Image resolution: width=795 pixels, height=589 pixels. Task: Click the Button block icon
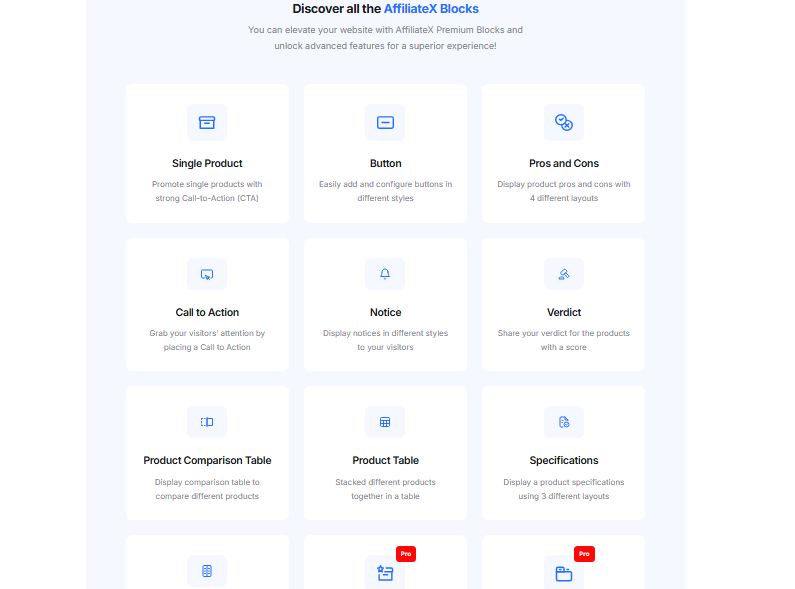385,123
